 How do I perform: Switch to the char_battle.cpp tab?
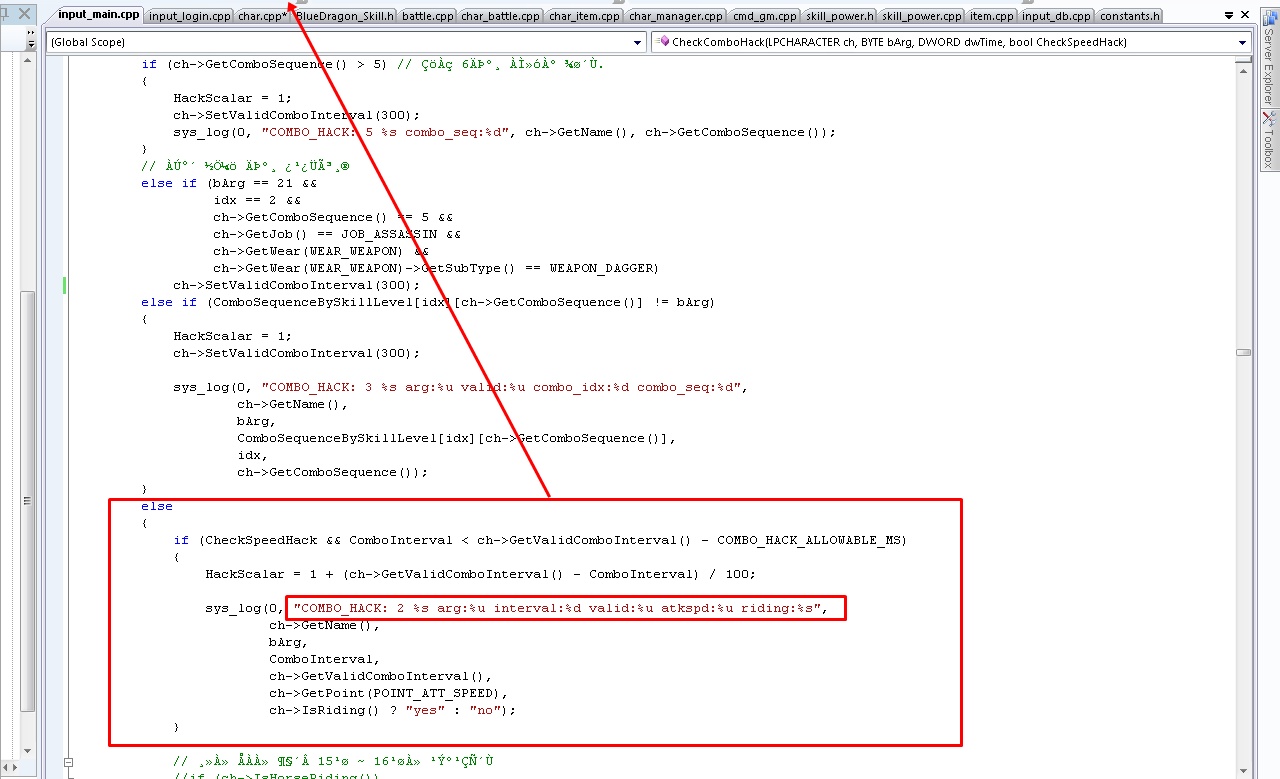tap(500, 15)
